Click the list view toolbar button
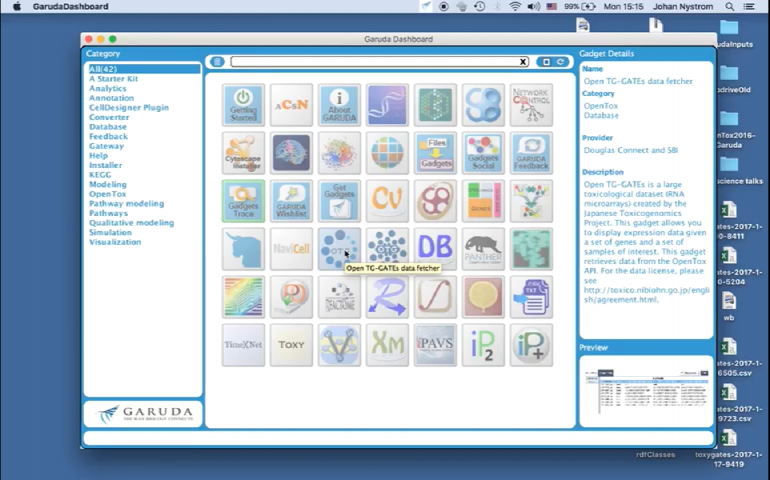770x480 pixels. tap(217, 61)
